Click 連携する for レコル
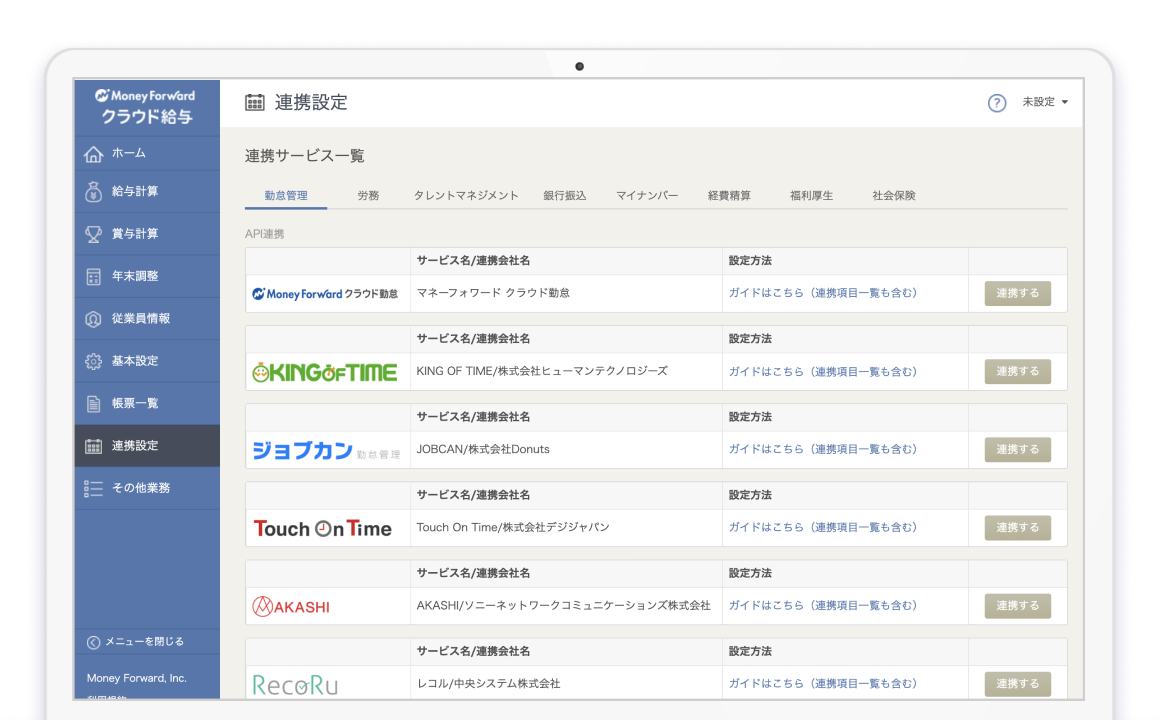This screenshot has height=720, width=1160. 1017,684
